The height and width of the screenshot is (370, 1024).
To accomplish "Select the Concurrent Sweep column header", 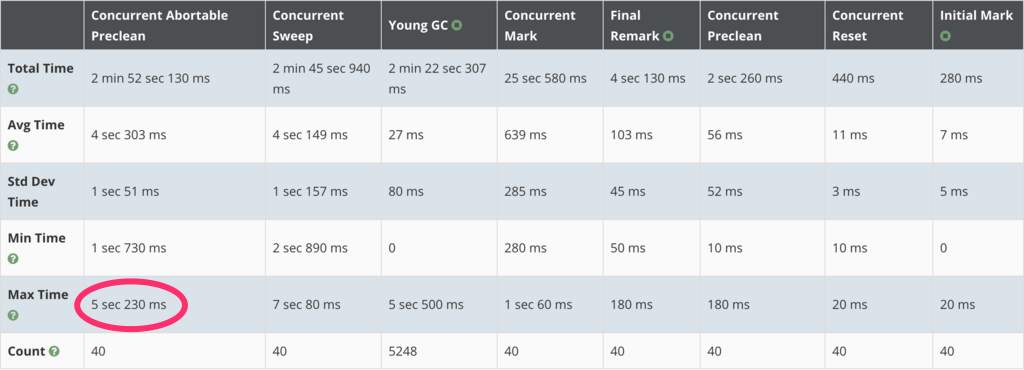I will [x=323, y=25].
